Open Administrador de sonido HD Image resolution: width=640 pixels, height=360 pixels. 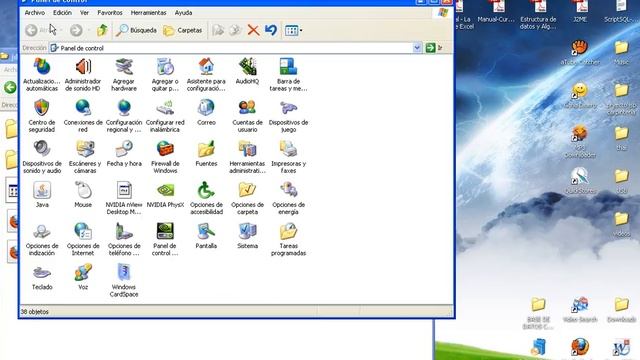[x=83, y=74]
